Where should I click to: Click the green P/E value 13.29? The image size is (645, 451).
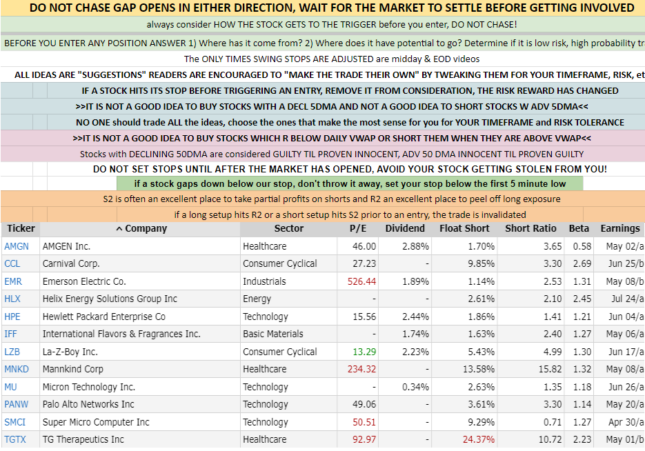[364, 352]
